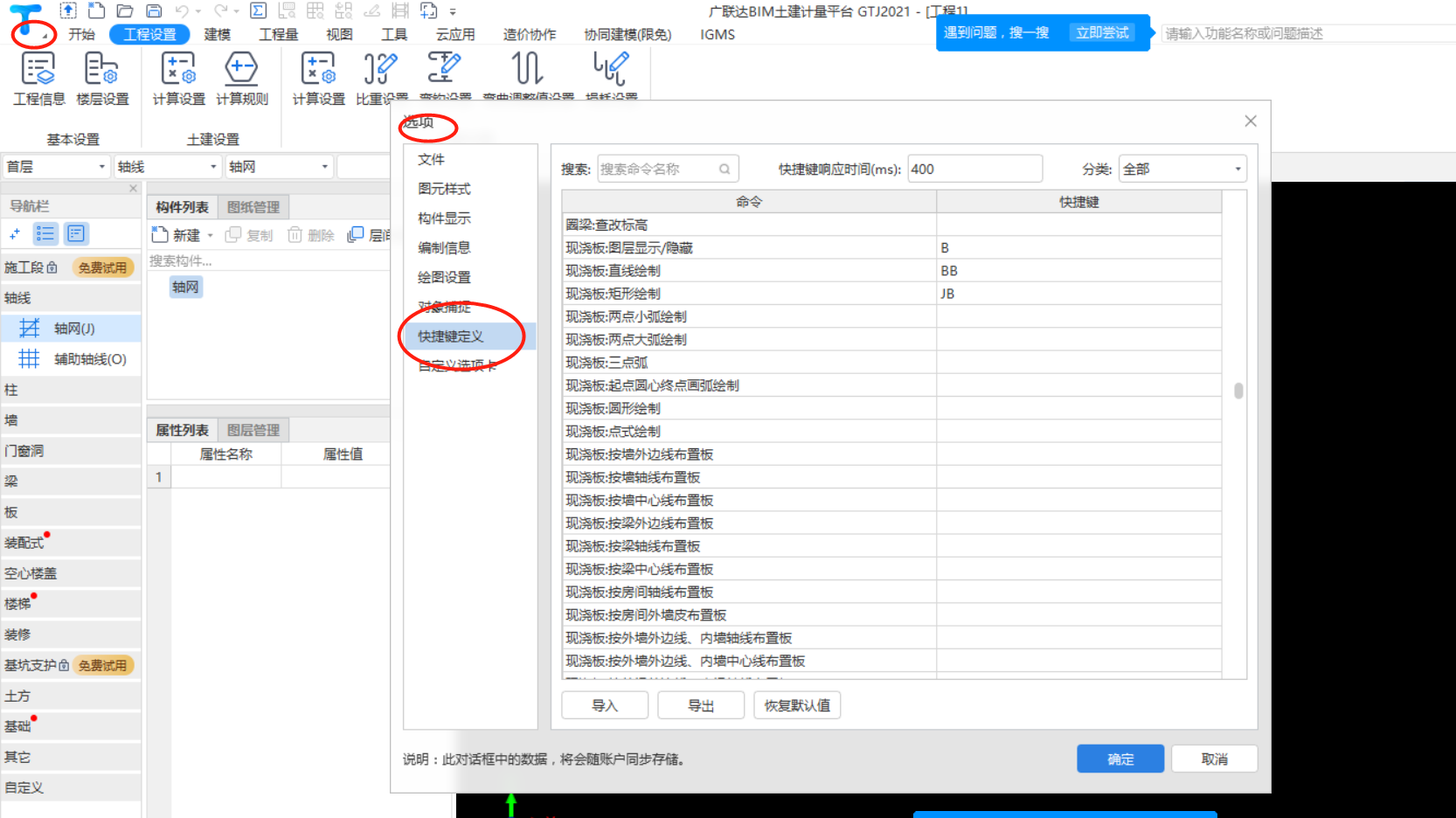1456x818 pixels.
Task: Switch navigation bar to detail view icon
Action: (x=76, y=233)
